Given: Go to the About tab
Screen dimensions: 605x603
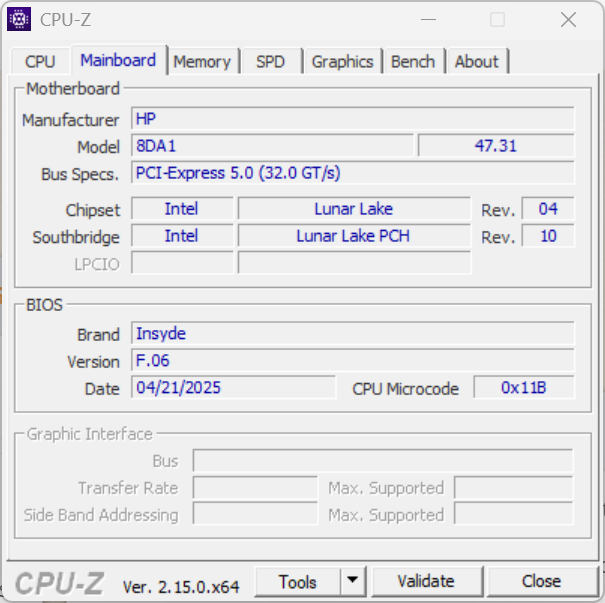Looking at the screenshot, I should click(477, 61).
